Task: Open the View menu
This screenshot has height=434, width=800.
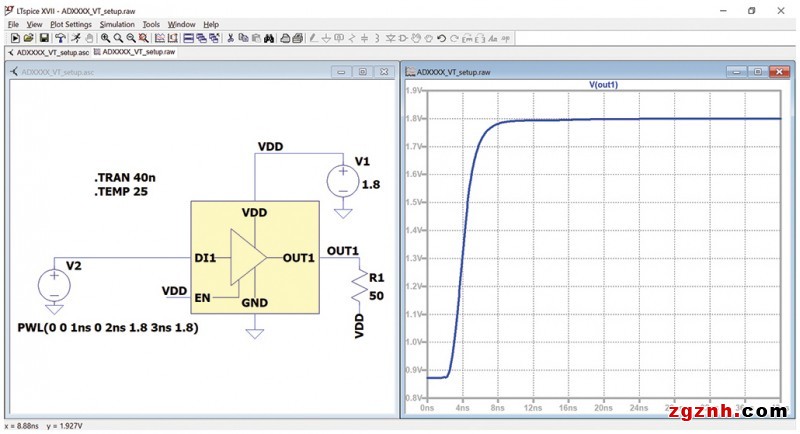Action: tap(34, 24)
